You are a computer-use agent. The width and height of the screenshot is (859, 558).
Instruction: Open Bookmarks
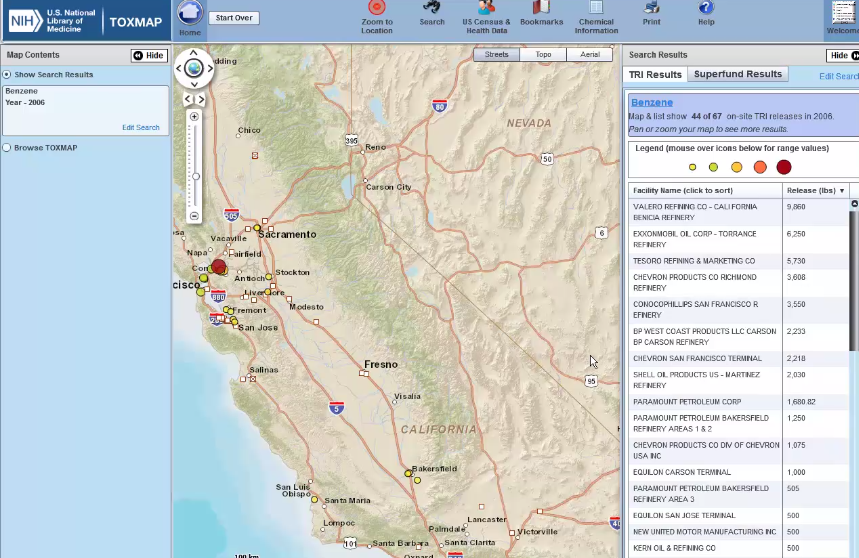coord(541,14)
